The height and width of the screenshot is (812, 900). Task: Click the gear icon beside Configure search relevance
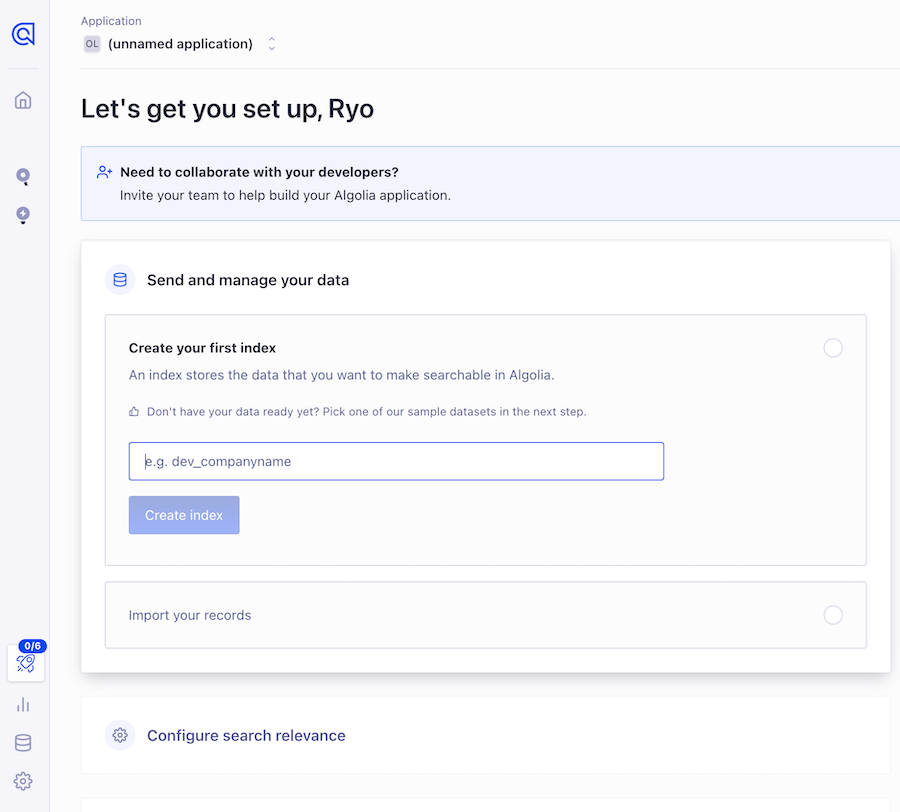tap(120, 735)
